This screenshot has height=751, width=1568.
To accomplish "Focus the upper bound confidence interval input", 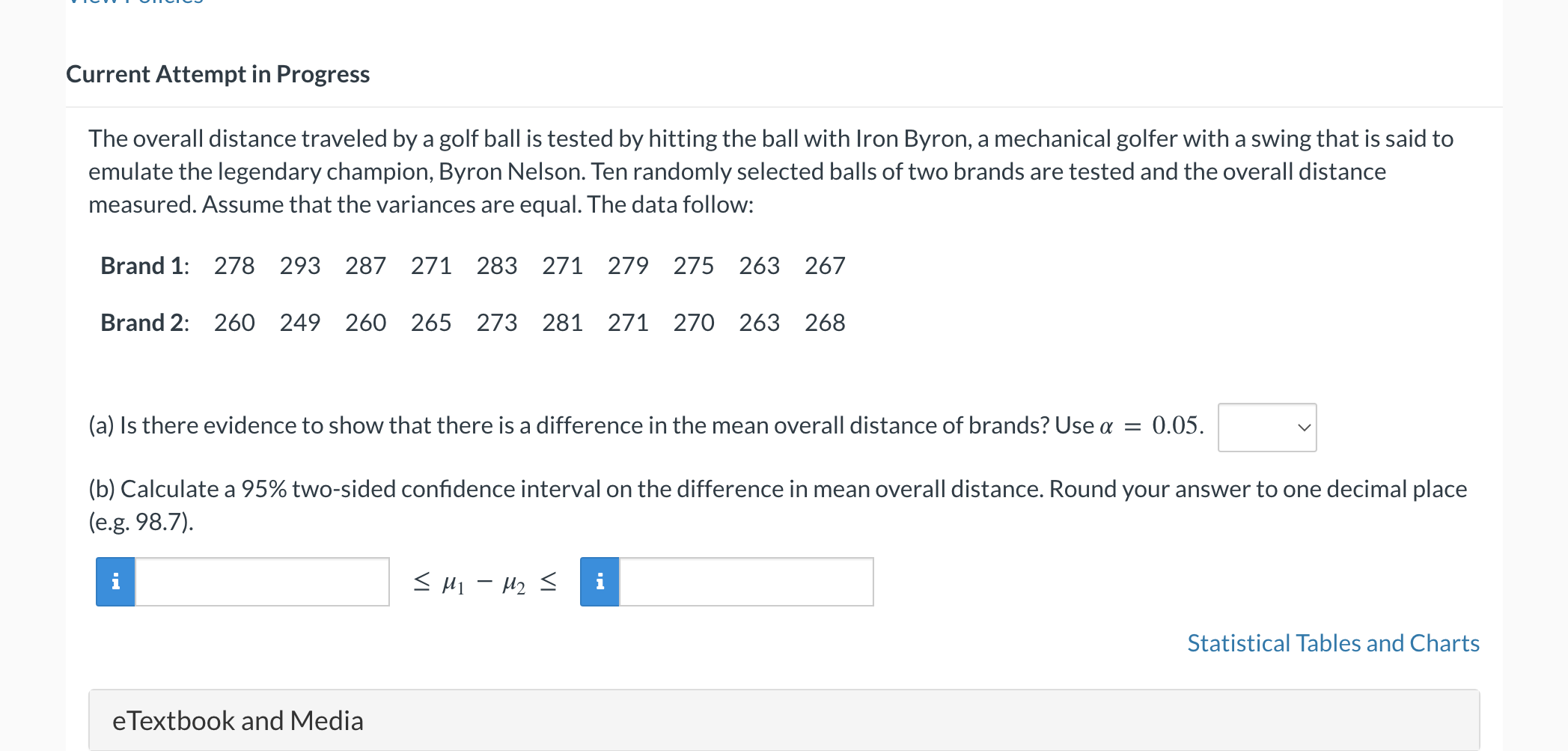I will point(746,582).
